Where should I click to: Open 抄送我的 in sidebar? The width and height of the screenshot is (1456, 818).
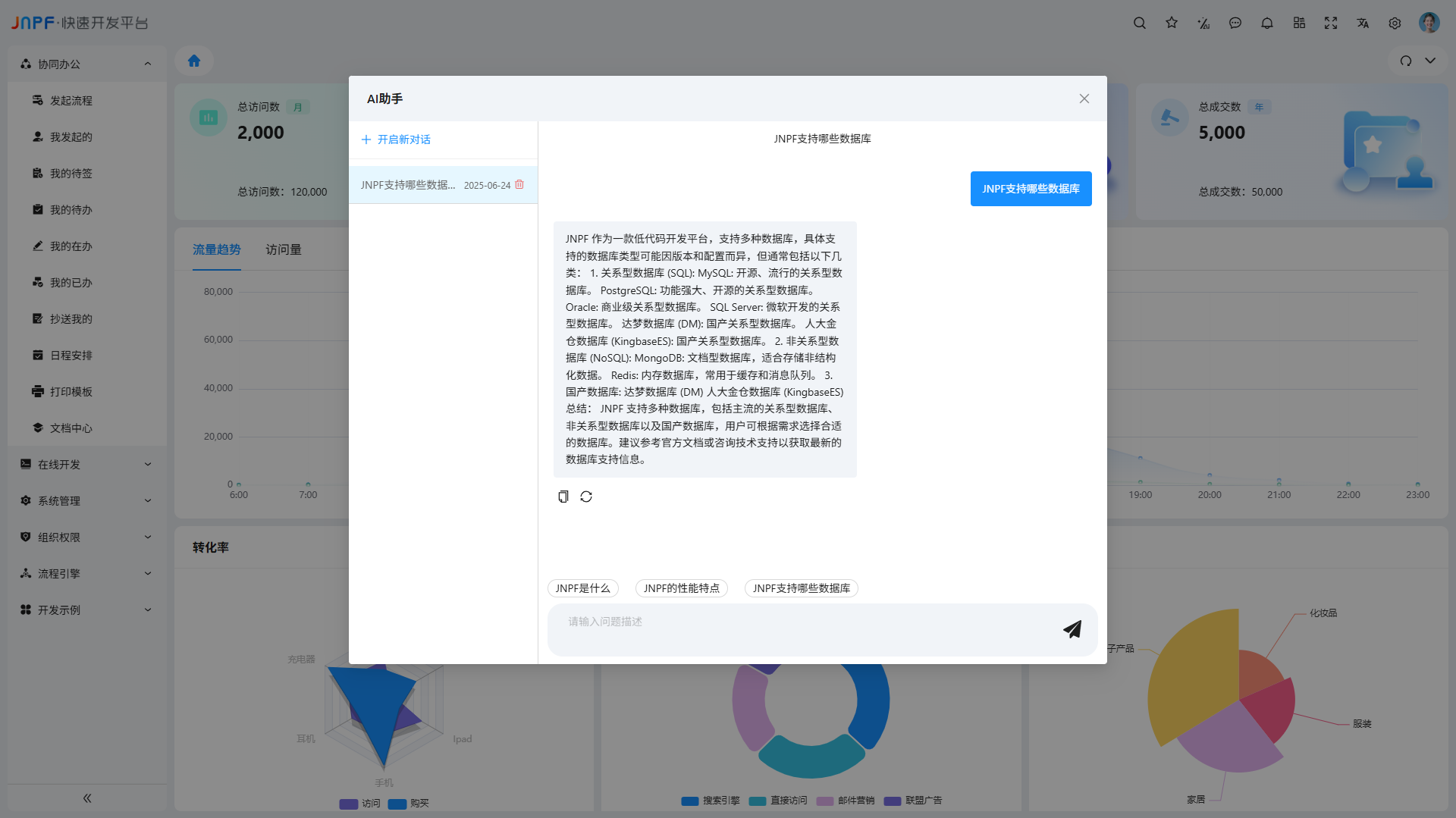coord(87,319)
